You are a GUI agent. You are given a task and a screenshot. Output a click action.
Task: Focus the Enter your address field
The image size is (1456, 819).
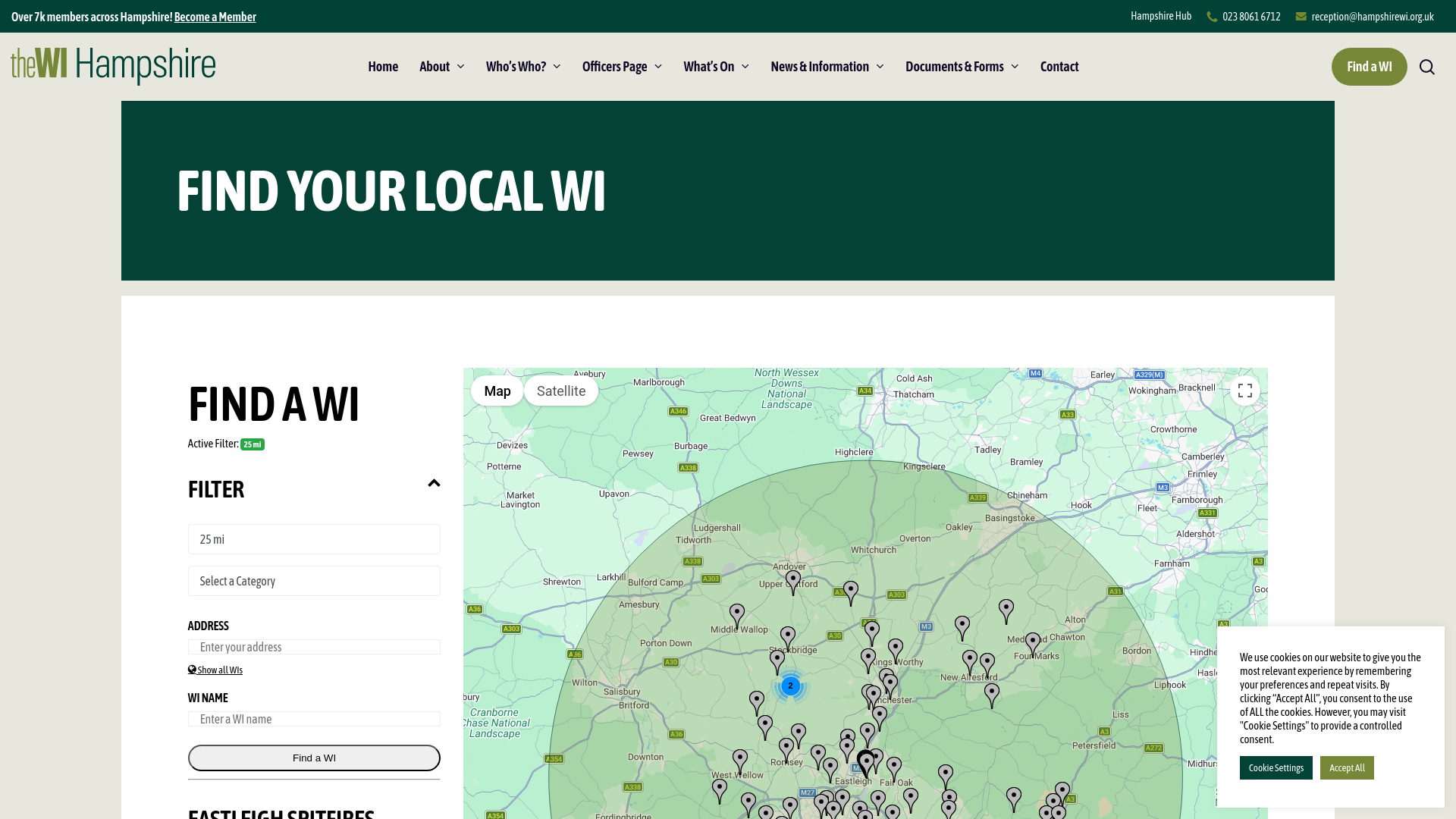point(314,647)
